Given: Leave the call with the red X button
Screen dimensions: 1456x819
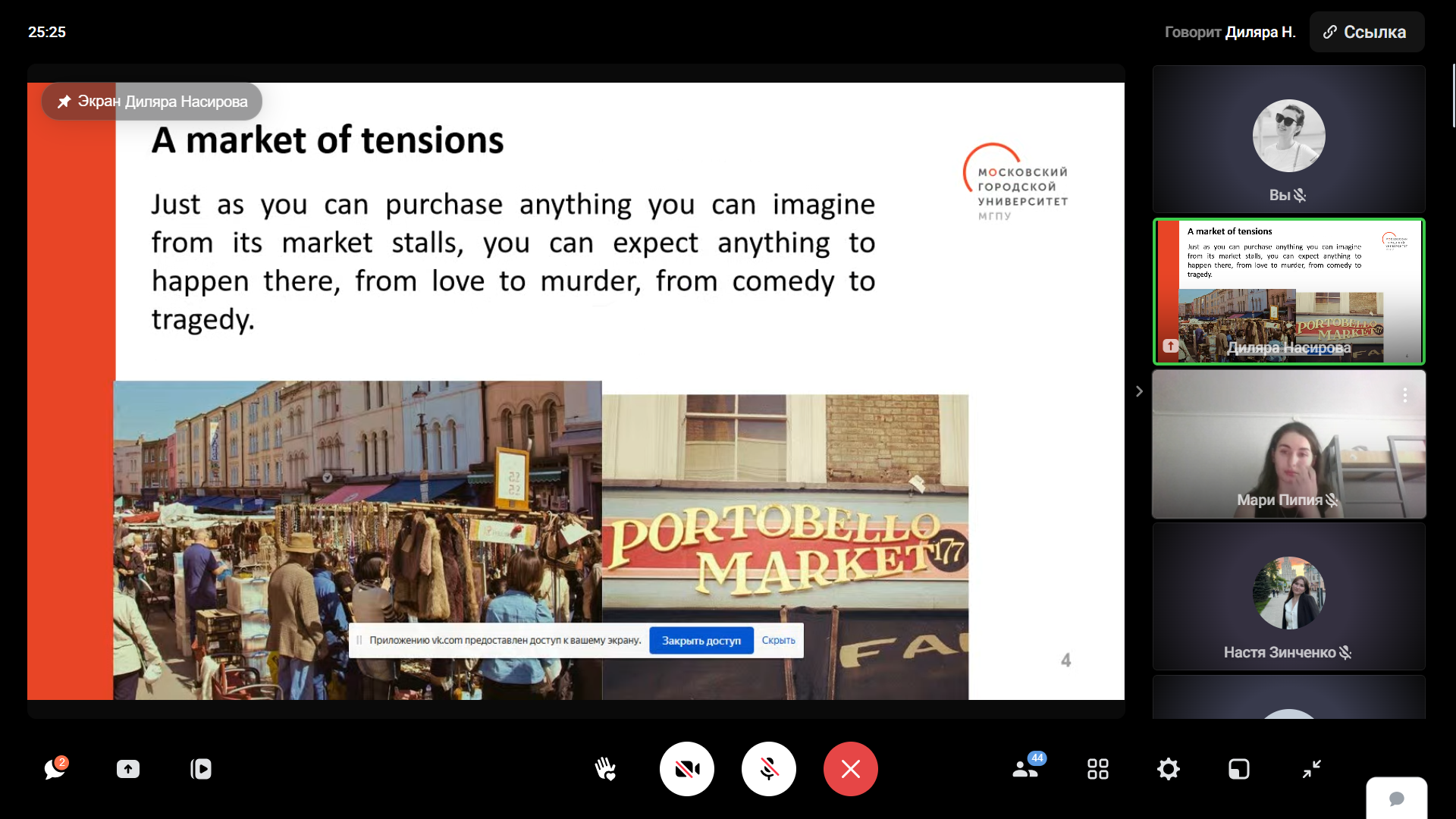Looking at the screenshot, I should [851, 769].
